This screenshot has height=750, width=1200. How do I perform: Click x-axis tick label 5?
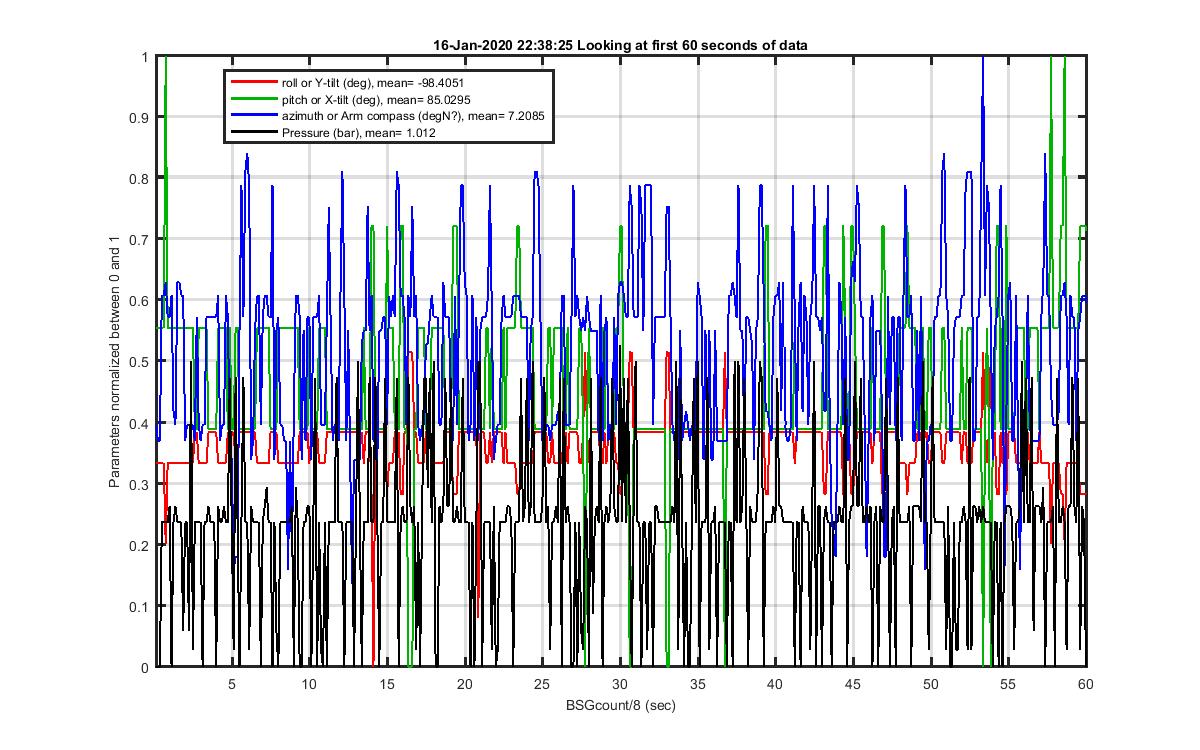[232, 683]
